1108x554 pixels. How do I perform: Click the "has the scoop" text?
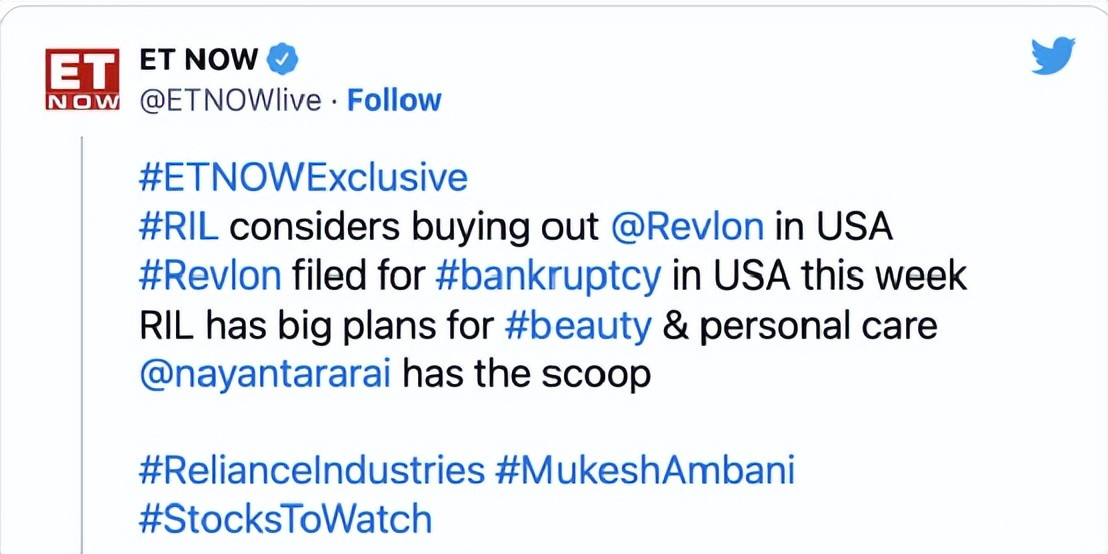[x=526, y=375]
